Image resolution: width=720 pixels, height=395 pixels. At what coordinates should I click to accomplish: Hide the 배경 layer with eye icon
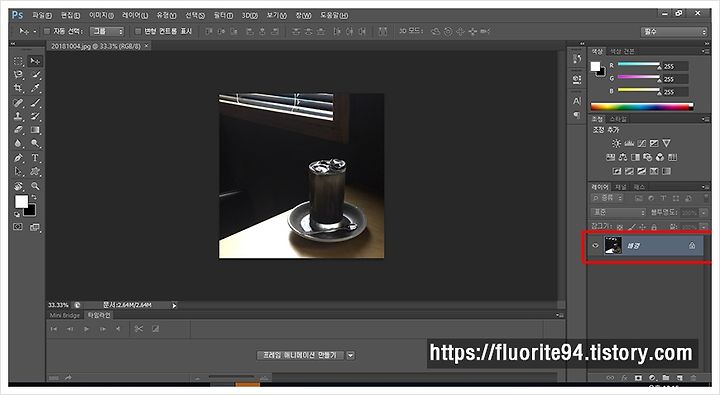click(x=596, y=246)
